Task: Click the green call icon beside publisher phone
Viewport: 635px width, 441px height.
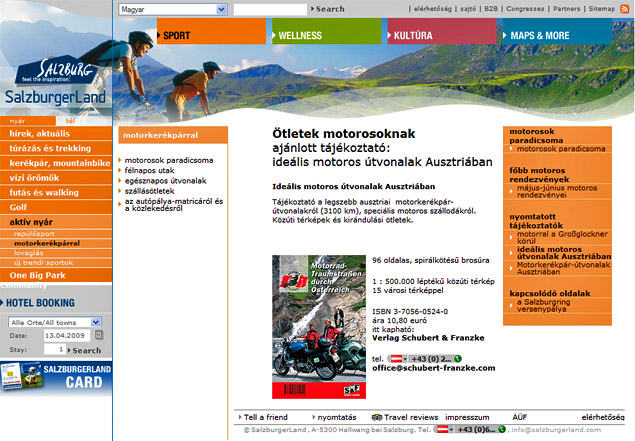Action: click(458, 358)
